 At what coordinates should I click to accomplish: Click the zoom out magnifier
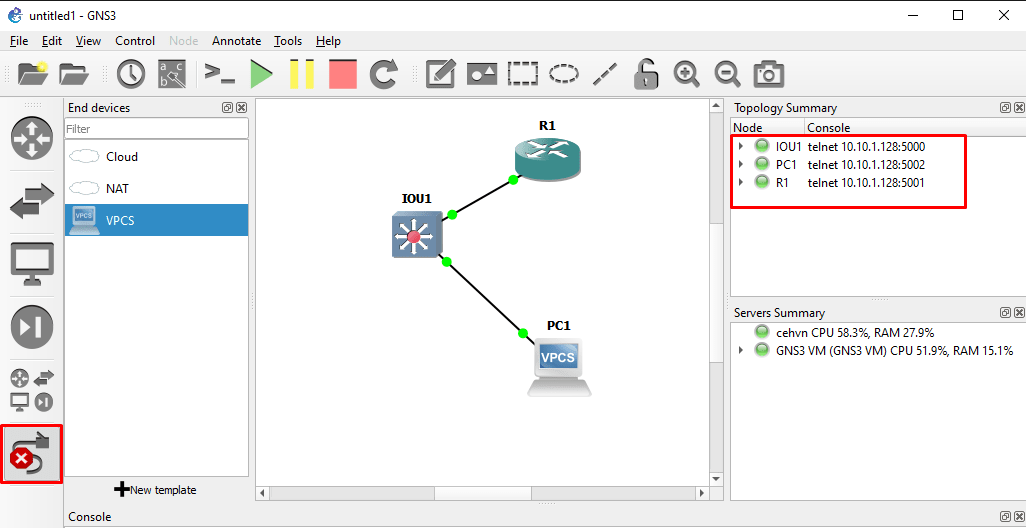tap(727, 74)
